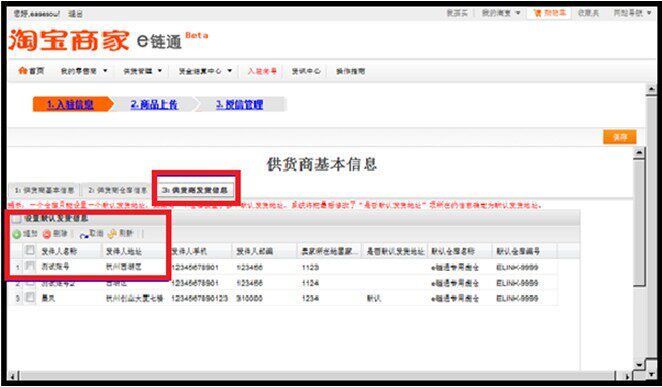Click the orange 保存 button
The height and width of the screenshot is (387, 662).
coord(619,137)
